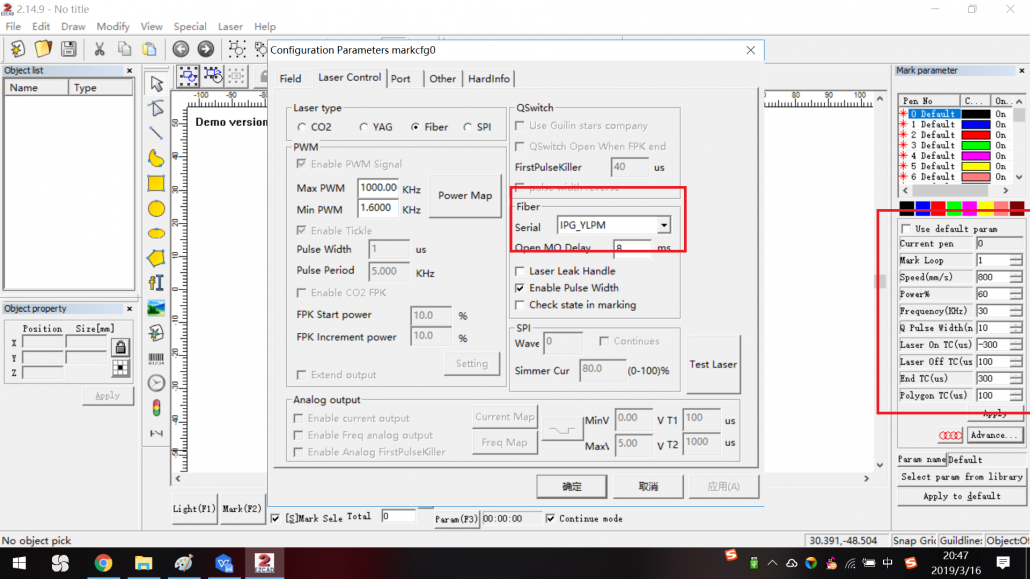Select the CO2 laser type radio button

(x=303, y=128)
